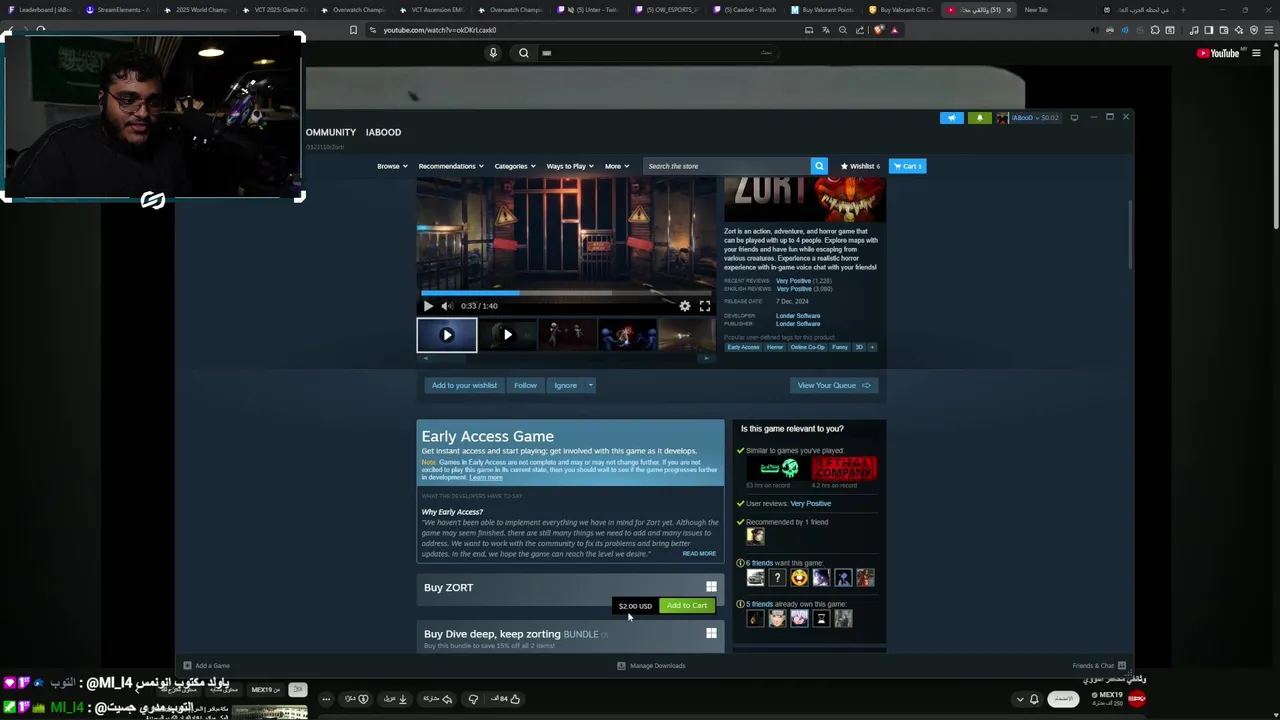Open the recommending friend's avatar
The image size is (1280, 720).
tap(755, 536)
